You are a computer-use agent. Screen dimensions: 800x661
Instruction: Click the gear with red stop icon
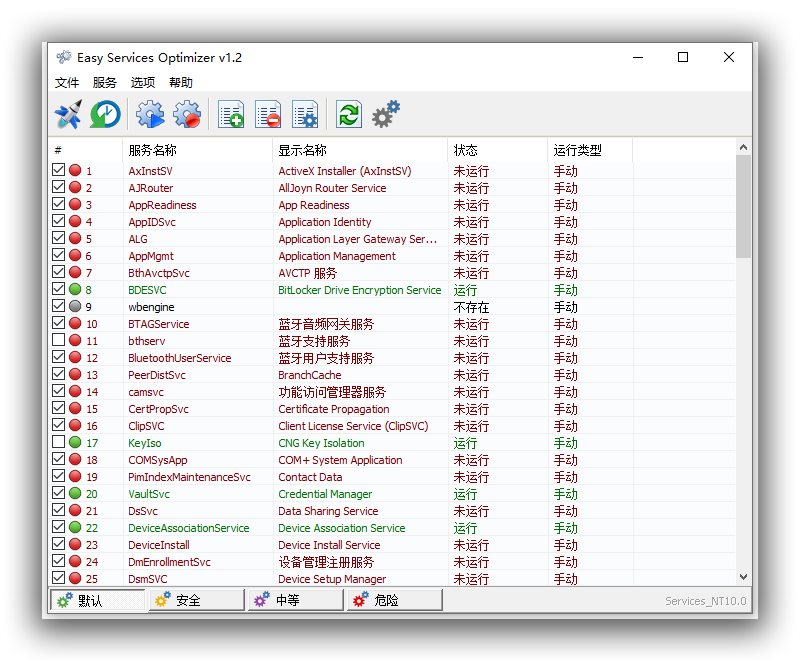[187, 114]
